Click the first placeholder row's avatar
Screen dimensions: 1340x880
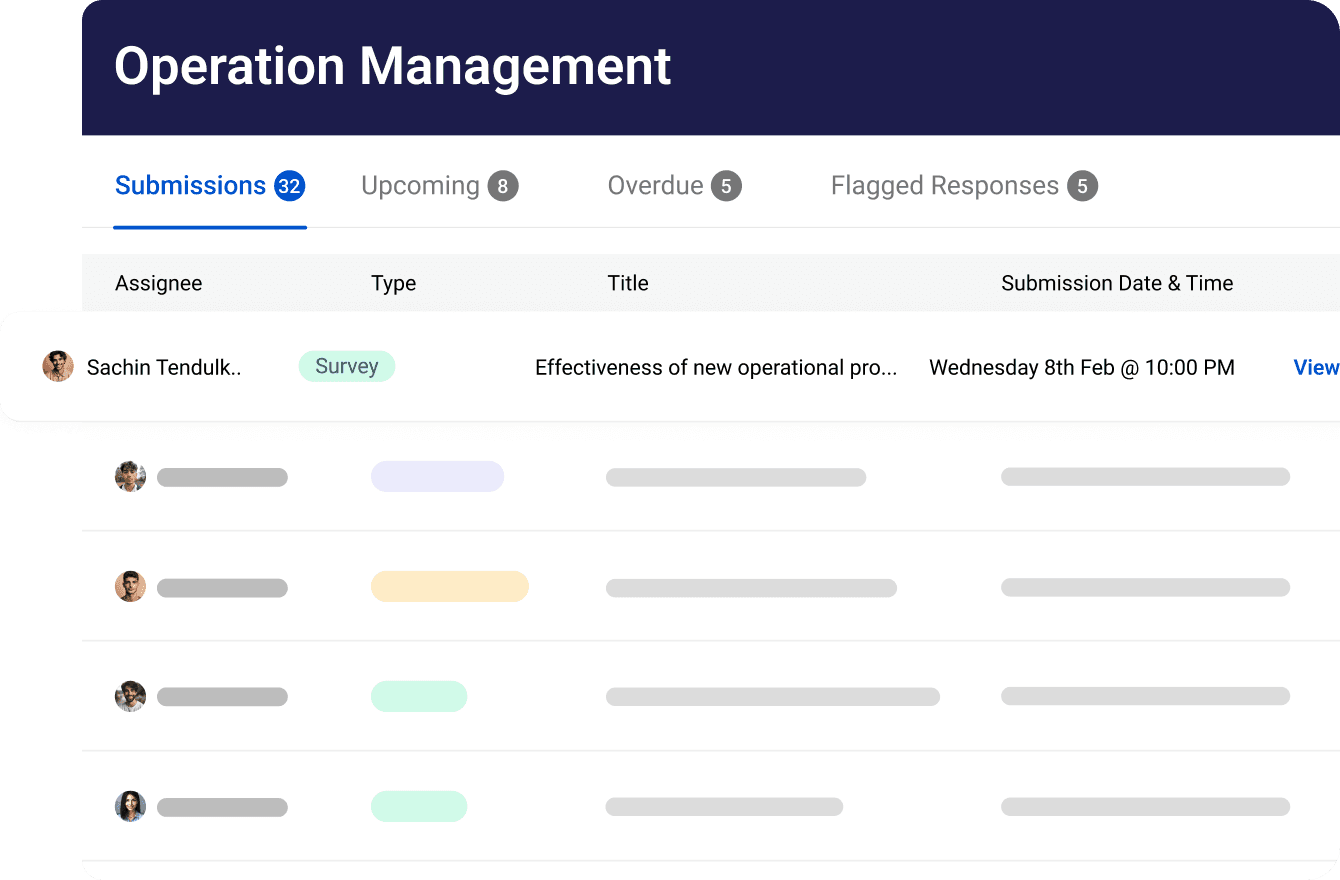pos(130,477)
